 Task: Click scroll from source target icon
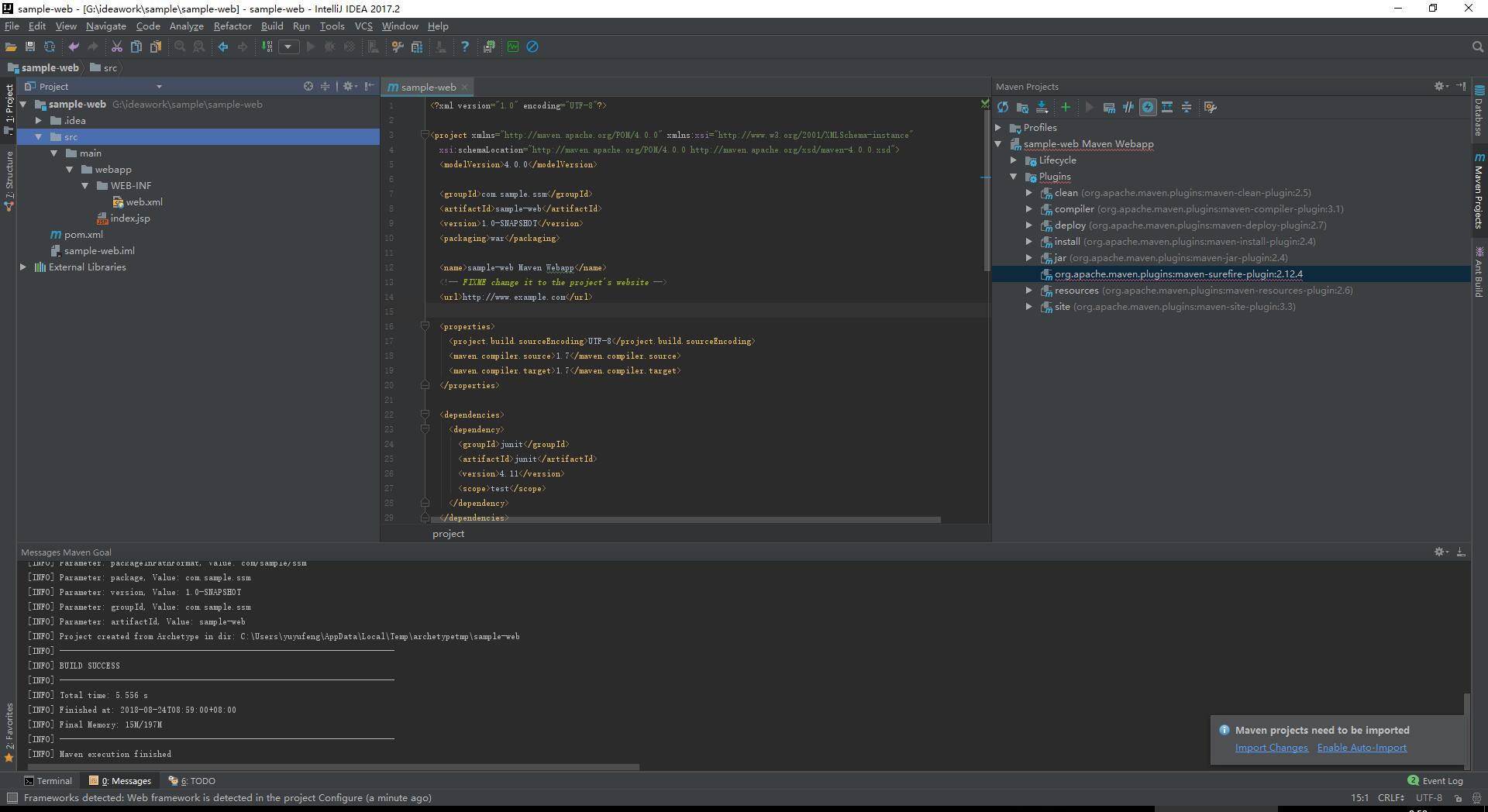(x=308, y=86)
